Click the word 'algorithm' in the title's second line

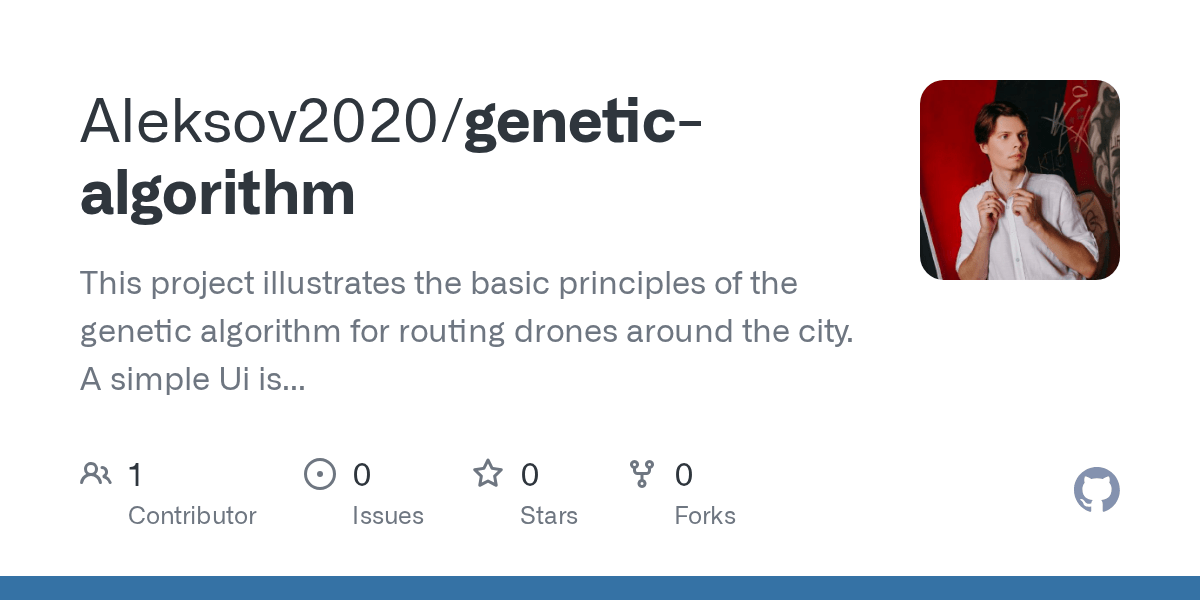click(x=217, y=193)
